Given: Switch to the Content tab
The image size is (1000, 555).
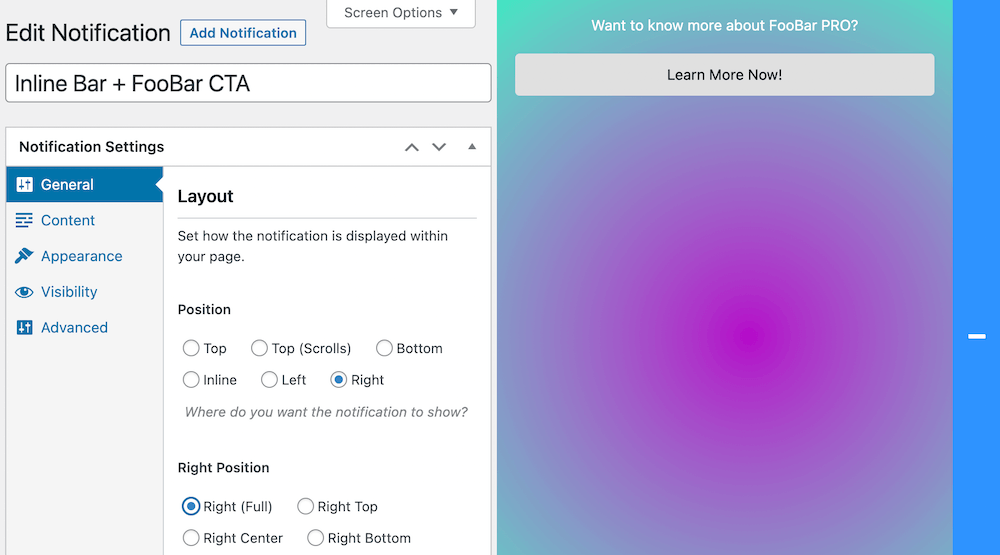Looking at the screenshot, I should [85, 220].
